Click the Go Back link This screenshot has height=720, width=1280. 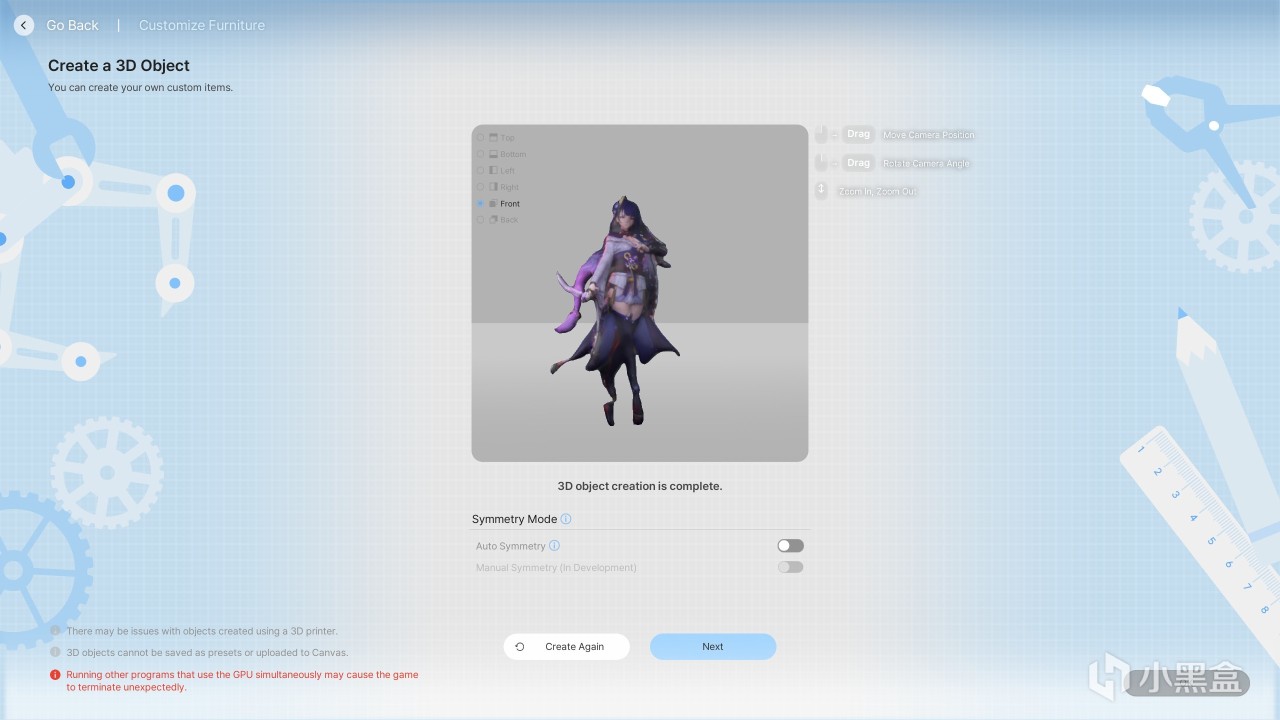(72, 25)
